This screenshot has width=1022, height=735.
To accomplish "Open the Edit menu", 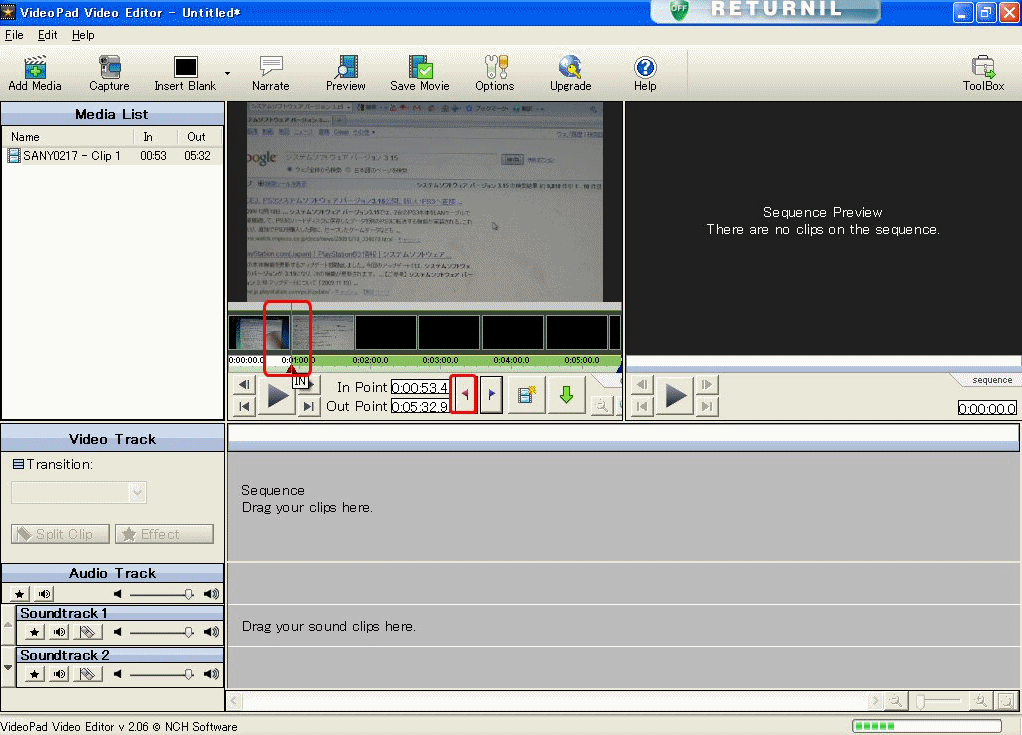I will [x=47, y=35].
